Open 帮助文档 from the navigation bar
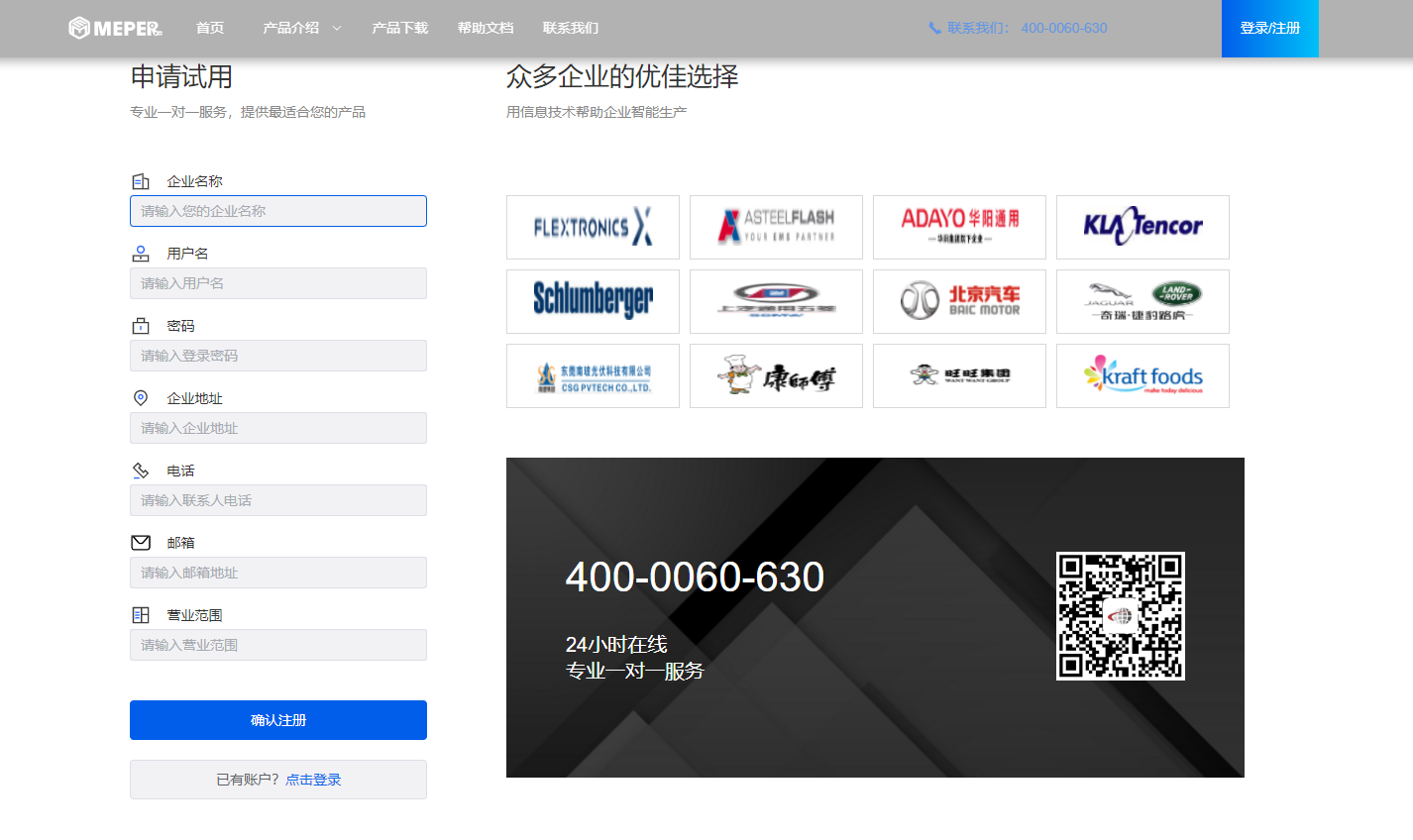 (x=486, y=28)
